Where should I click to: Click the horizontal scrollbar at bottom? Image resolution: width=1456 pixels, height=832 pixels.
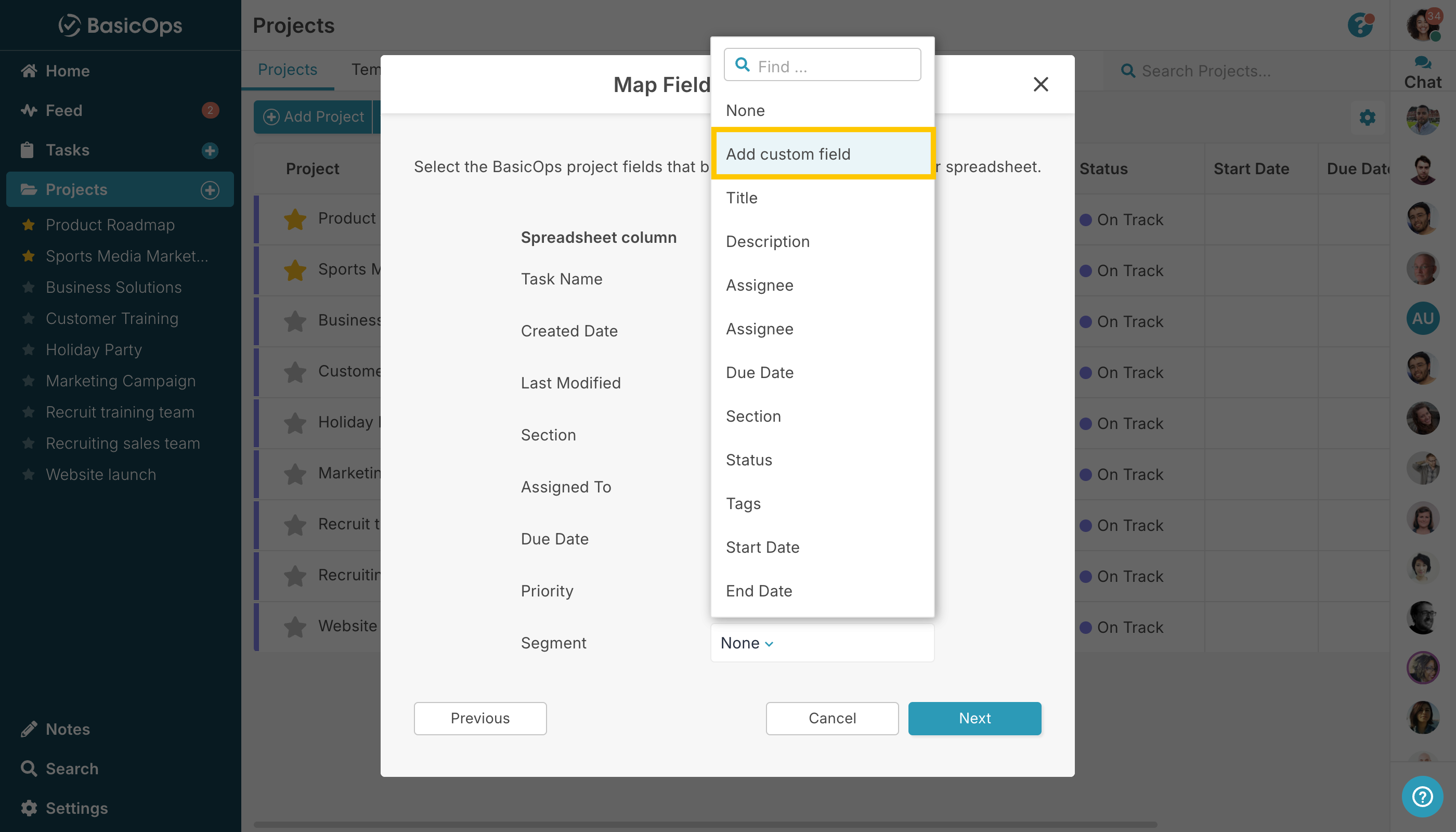pos(705,825)
